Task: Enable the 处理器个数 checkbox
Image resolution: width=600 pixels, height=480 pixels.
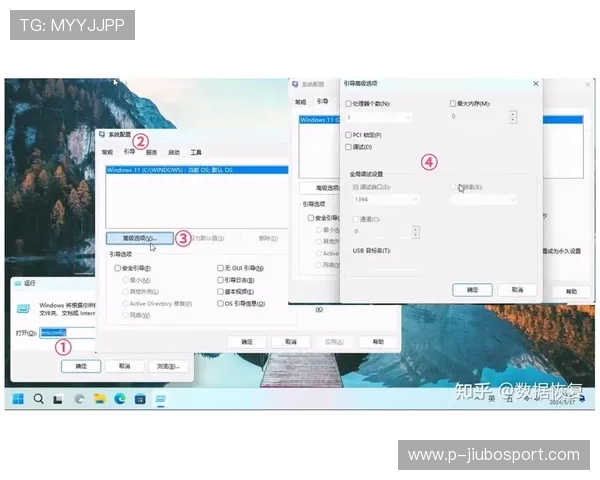Action: pos(349,104)
